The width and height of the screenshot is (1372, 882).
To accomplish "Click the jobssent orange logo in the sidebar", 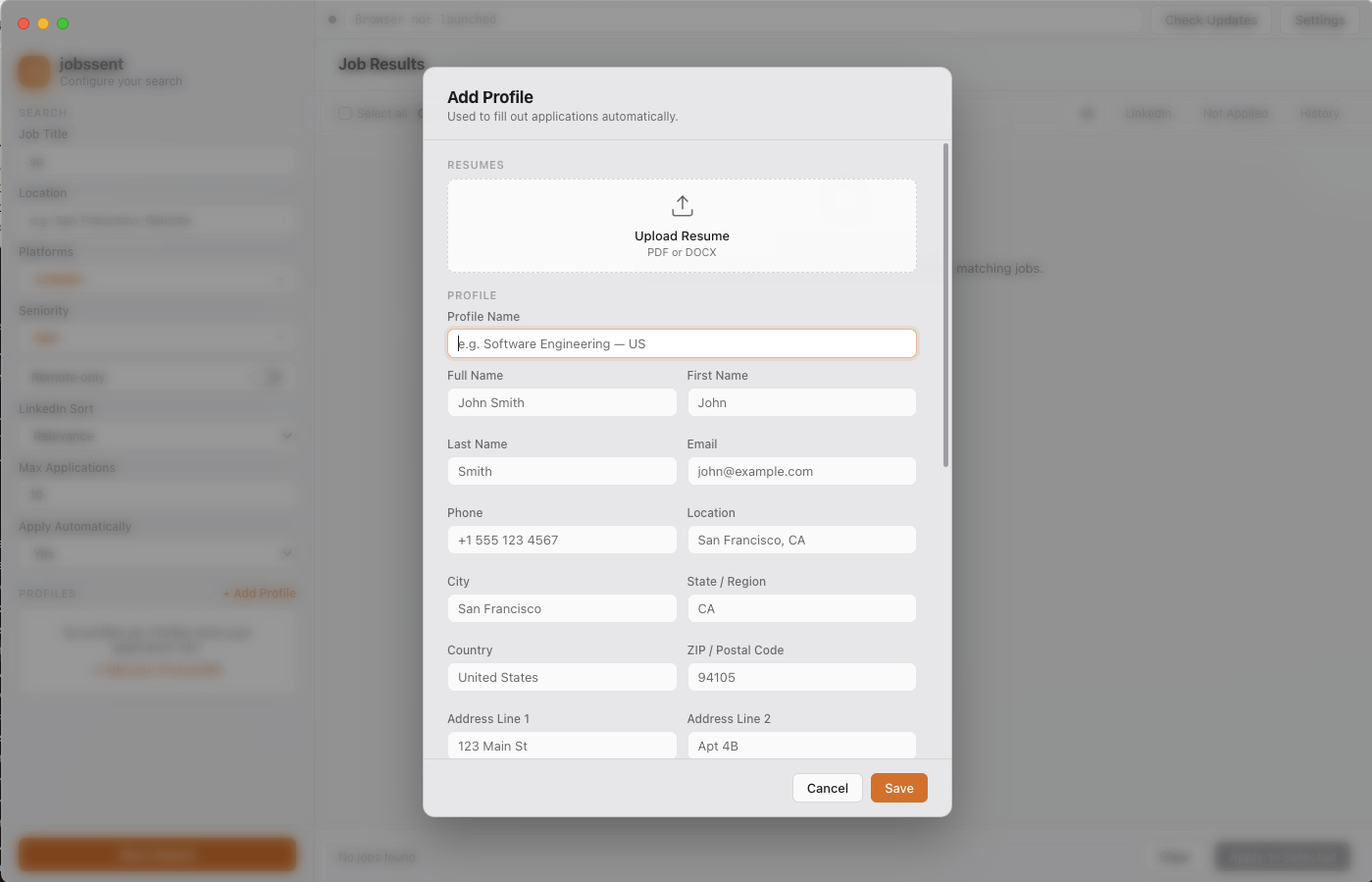I will pyautogui.click(x=34, y=71).
